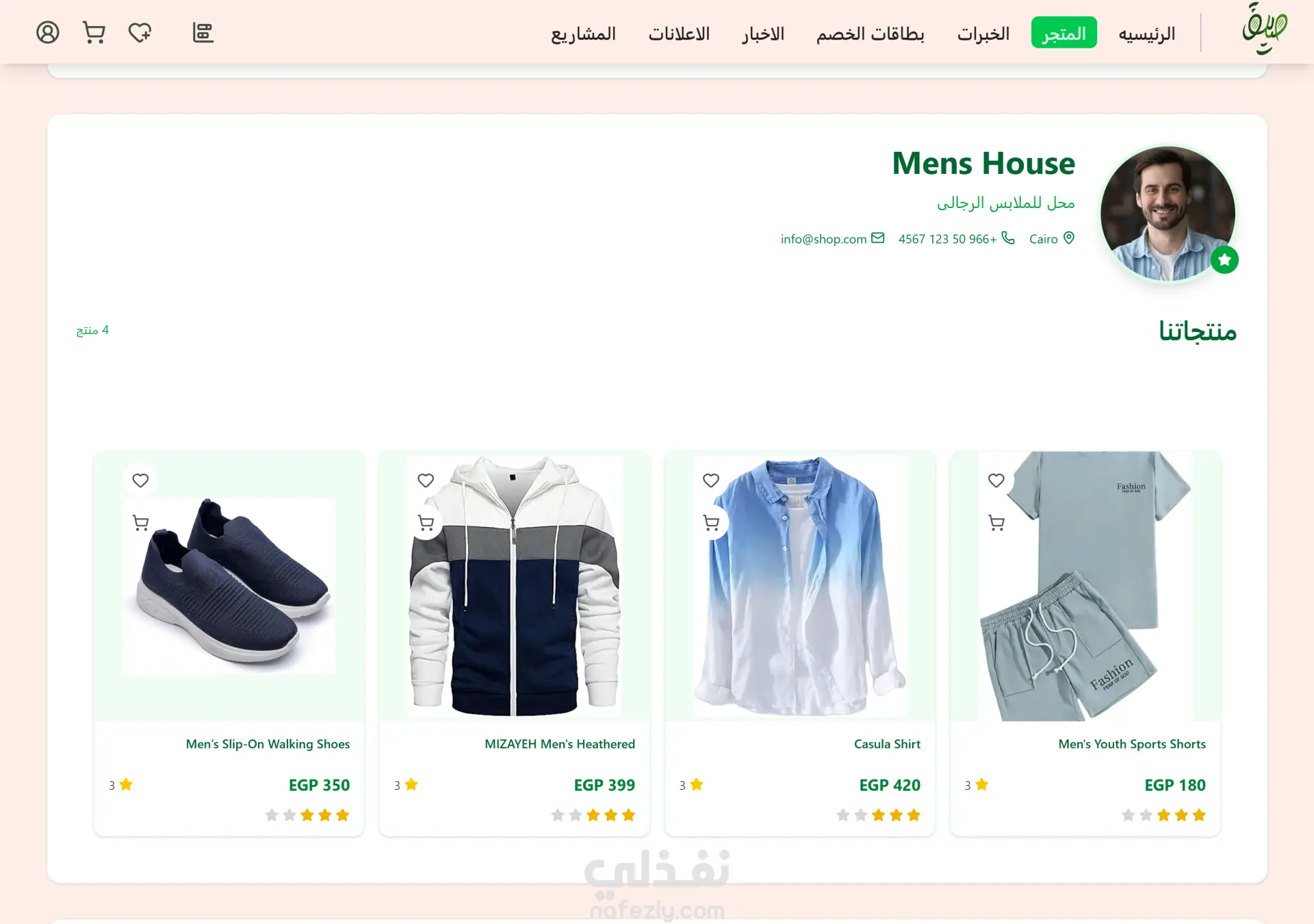
Task: Click the info@shop.com email link
Action: click(823, 239)
